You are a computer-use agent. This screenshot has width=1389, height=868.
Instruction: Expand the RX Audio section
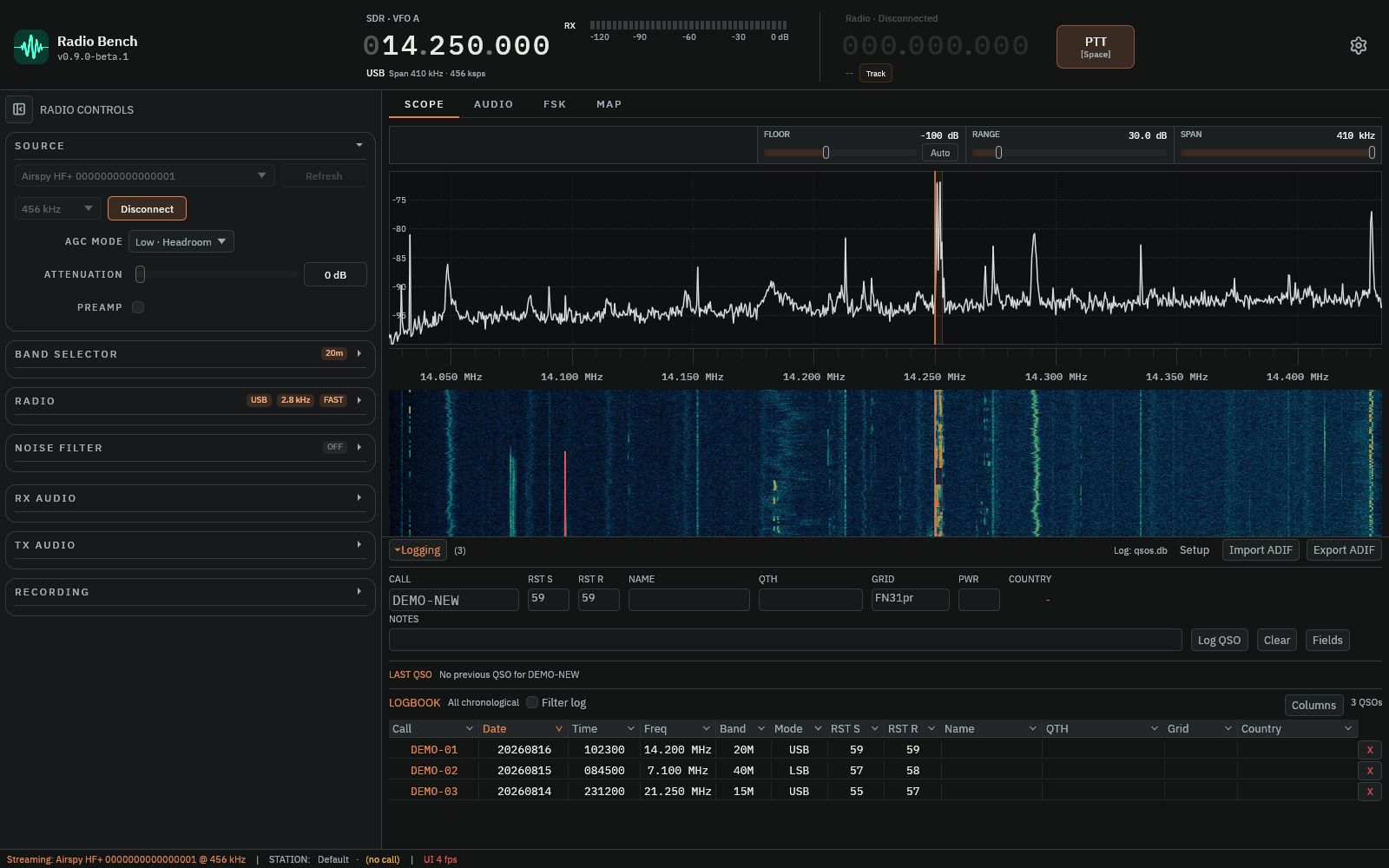(359, 497)
